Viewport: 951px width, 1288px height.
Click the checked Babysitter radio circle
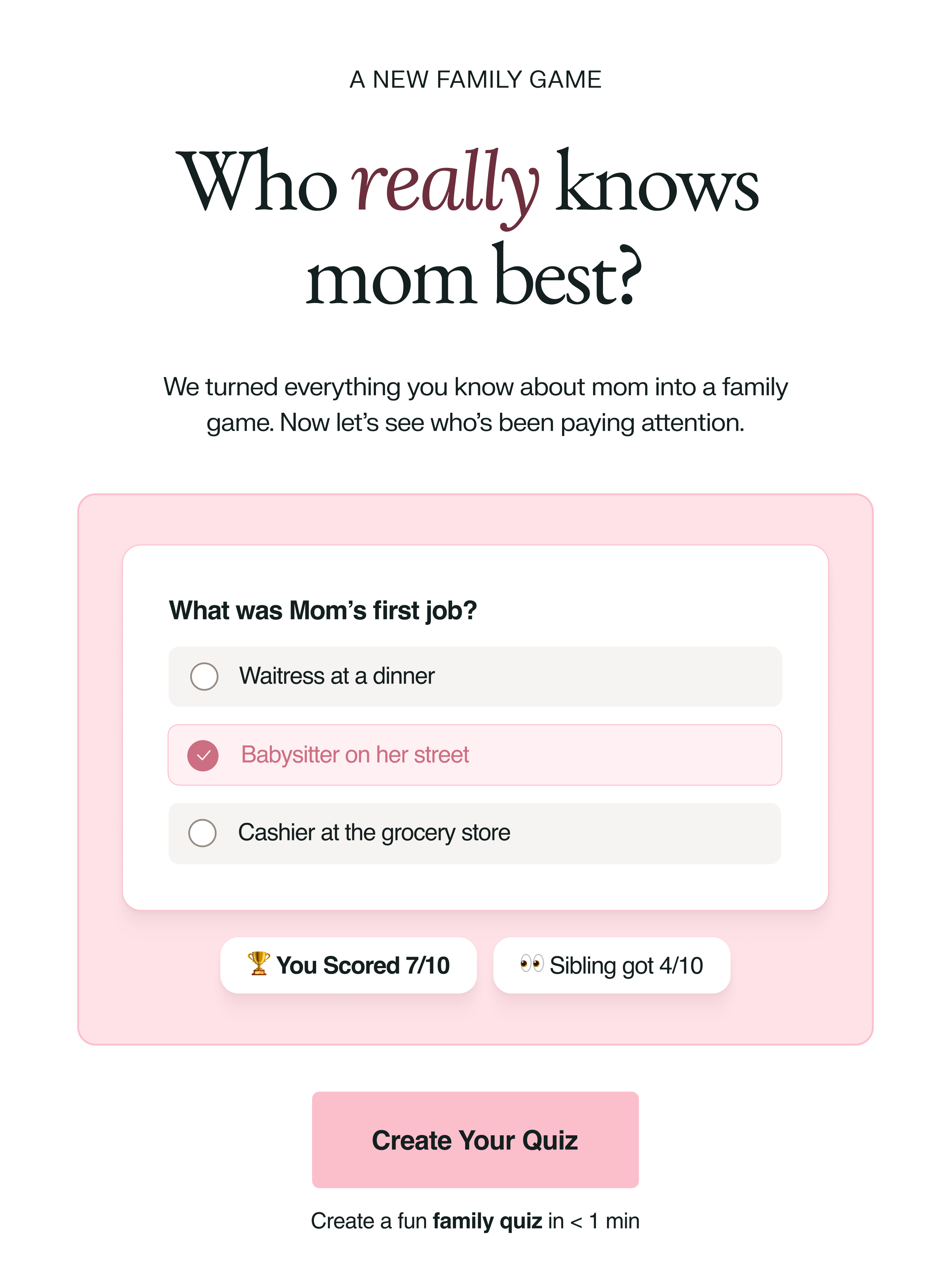pyautogui.click(x=202, y=755)
